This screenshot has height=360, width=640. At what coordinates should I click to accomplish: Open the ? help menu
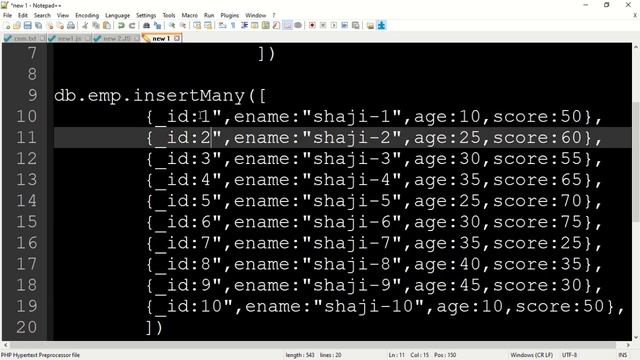(x=274, y=15)
